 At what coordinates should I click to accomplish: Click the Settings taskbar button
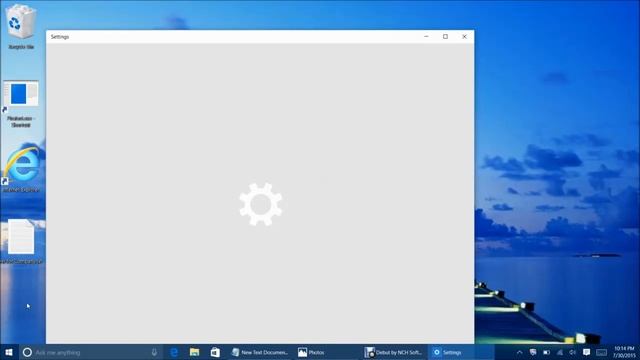click(460, 352)
